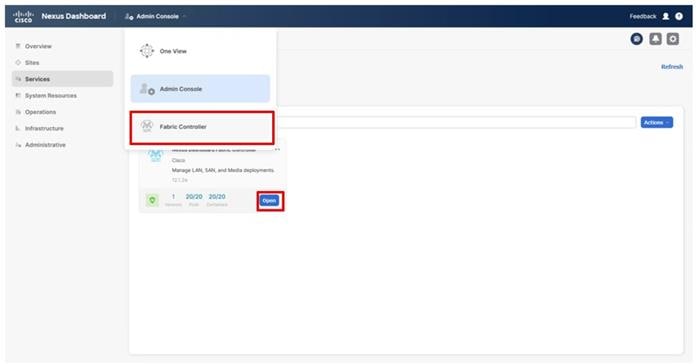Screen dimensions: 696x364
Task: Click the Open button on the service card
Action: (269, 201)
